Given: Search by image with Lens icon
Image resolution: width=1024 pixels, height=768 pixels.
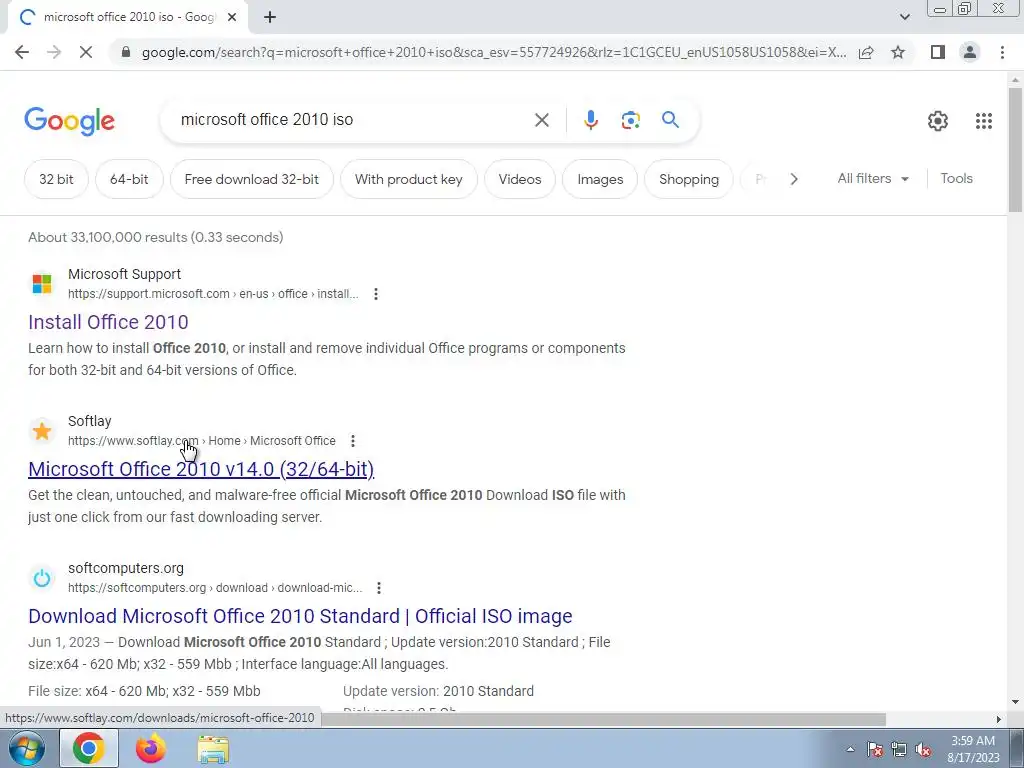Looking at the screenshot, I should (x=630, y=120).
